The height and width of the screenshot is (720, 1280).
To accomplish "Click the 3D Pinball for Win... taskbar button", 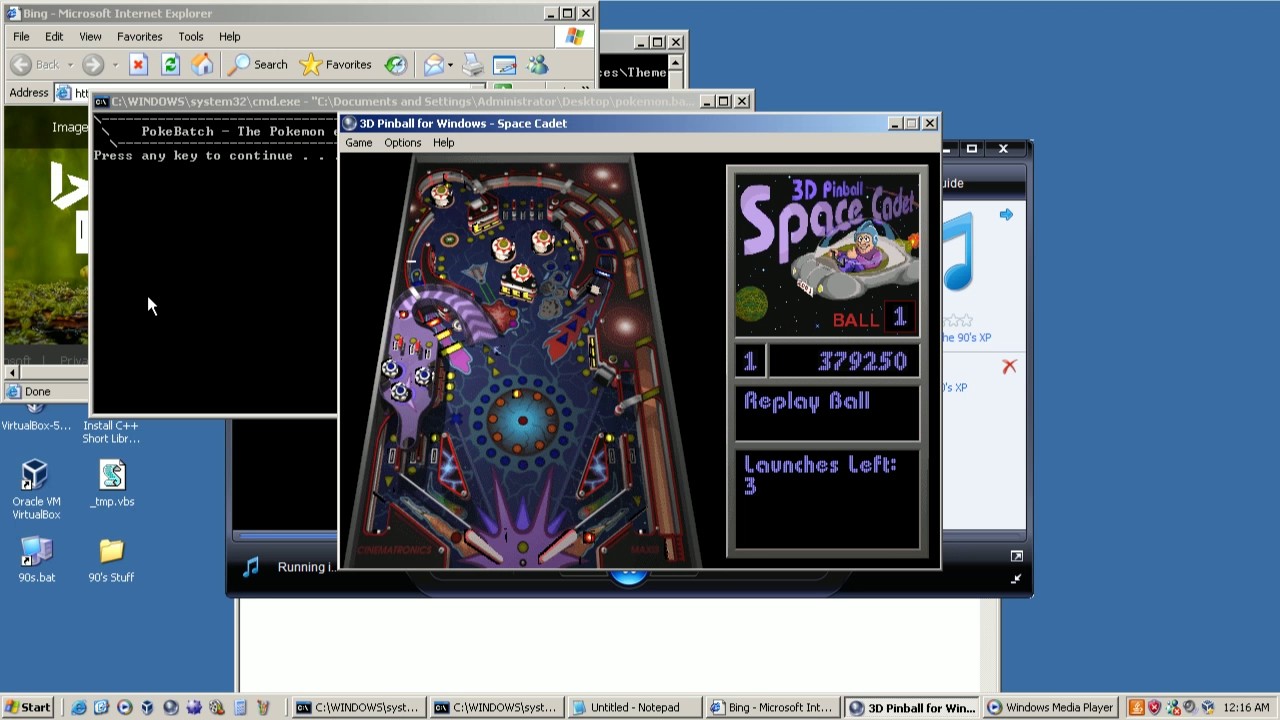I will pyautogui.click(x=911, y=707).
